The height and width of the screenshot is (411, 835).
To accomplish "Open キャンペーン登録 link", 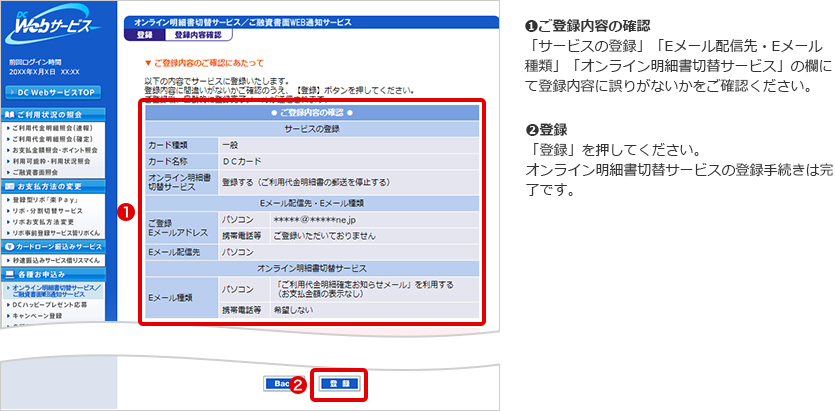I will coord(44,315).
